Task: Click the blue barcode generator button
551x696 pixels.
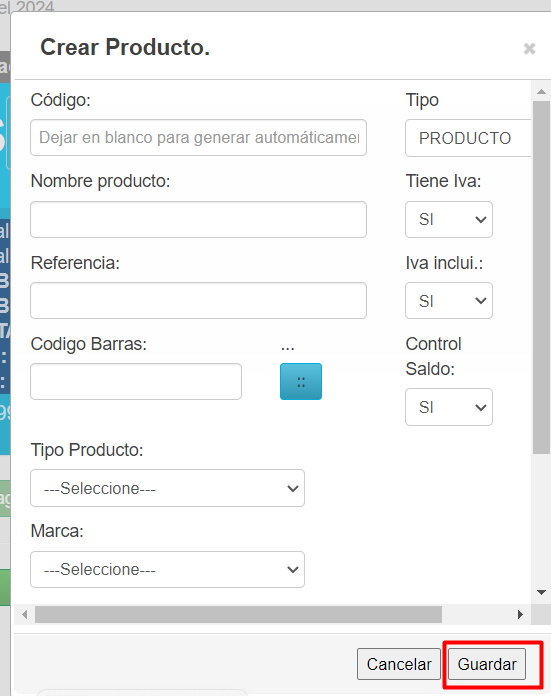Action: tap(301, 381)
